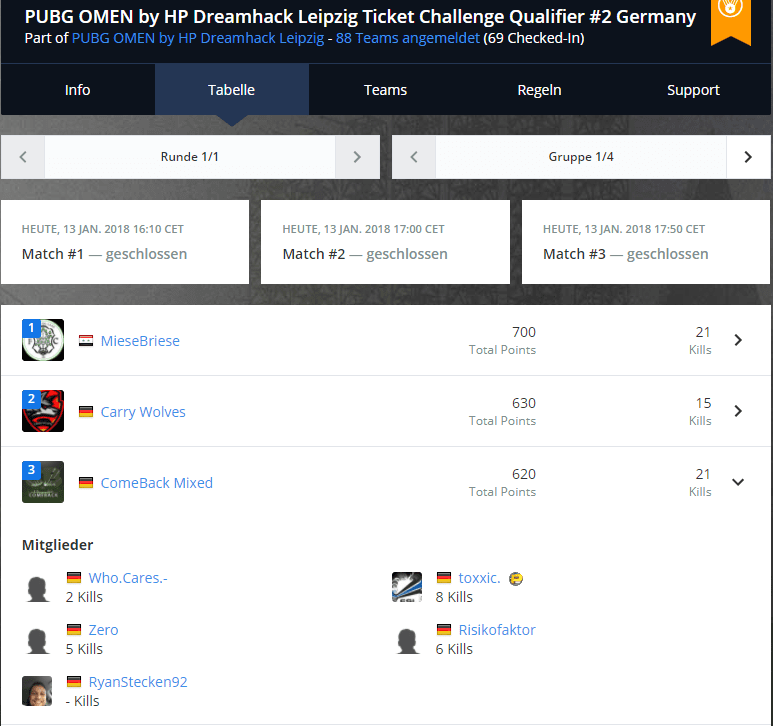The width and height of the screenshot is (773, 726).
Task: Switch to the Teams tab
Action: pos(386,90)
